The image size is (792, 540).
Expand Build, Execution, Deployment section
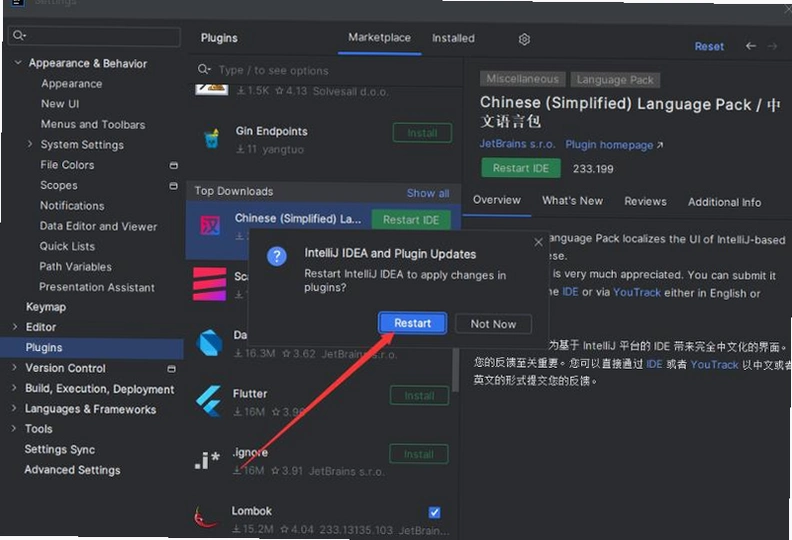14,388
